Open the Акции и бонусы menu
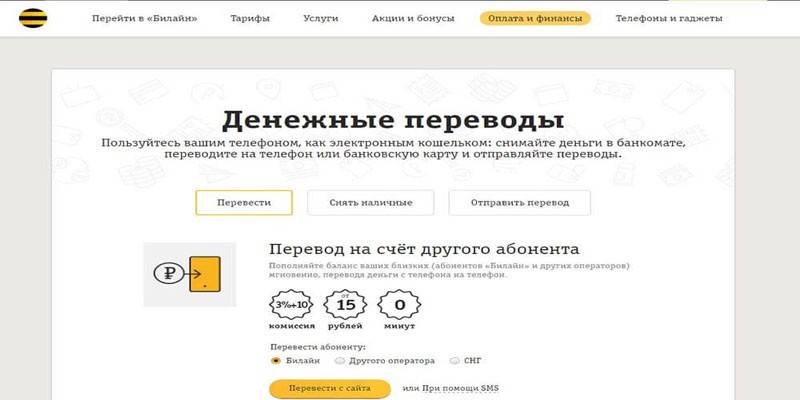This screenshot has width=800, height=400. pos(412,19)
